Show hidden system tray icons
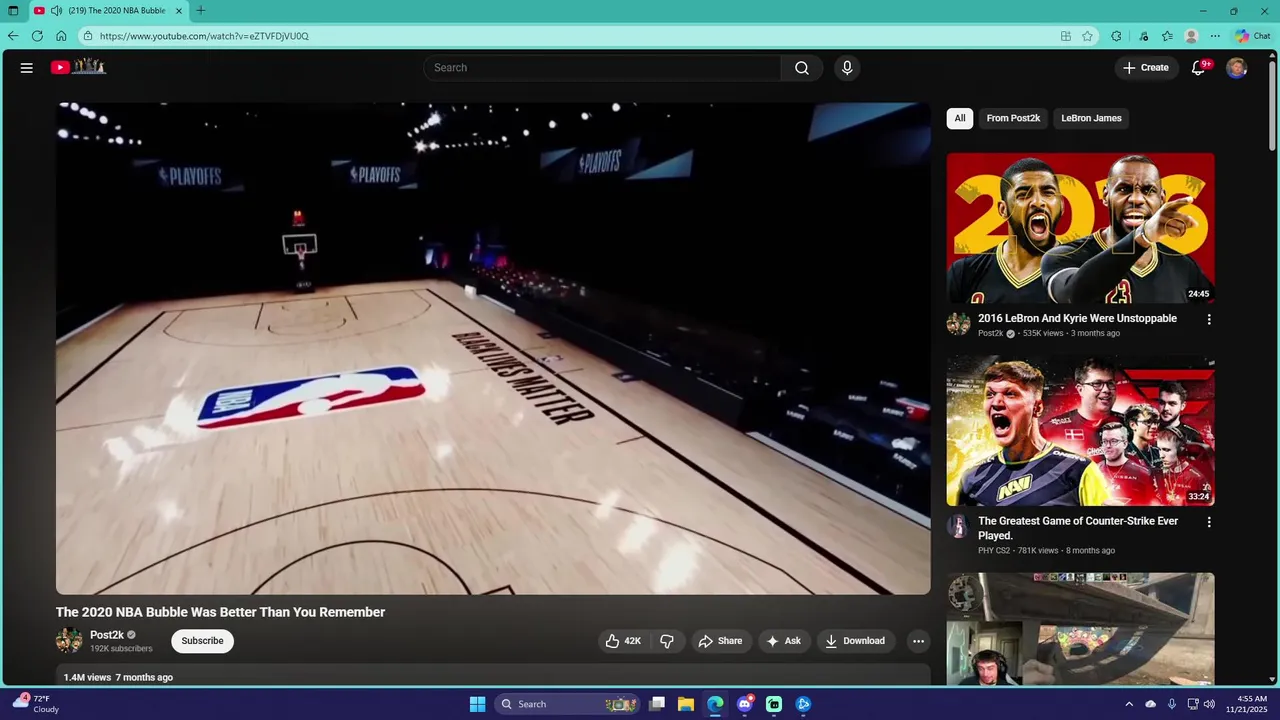Screen dimensions: 1280x720 click(x=1129, y=704)
